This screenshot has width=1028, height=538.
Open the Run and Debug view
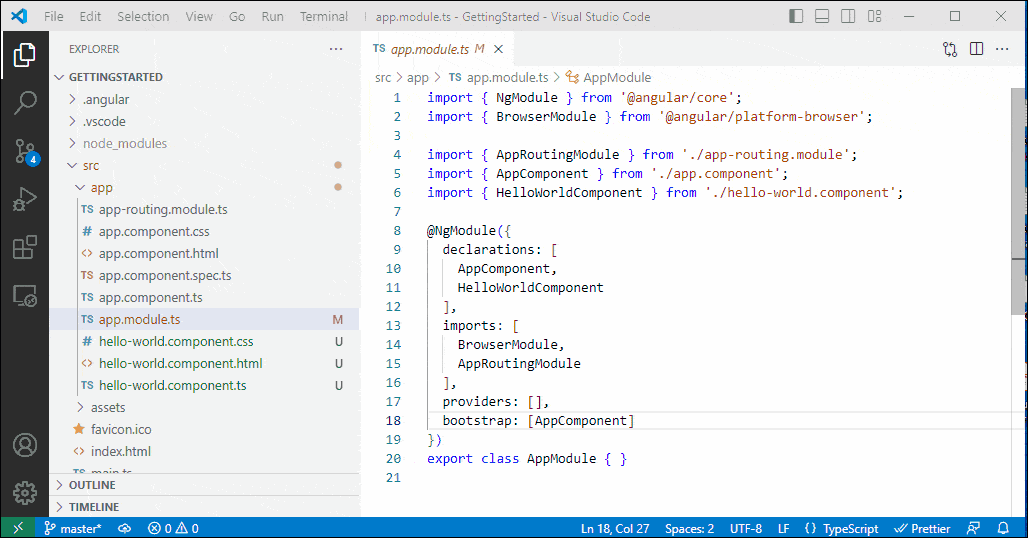click(25, 200)
